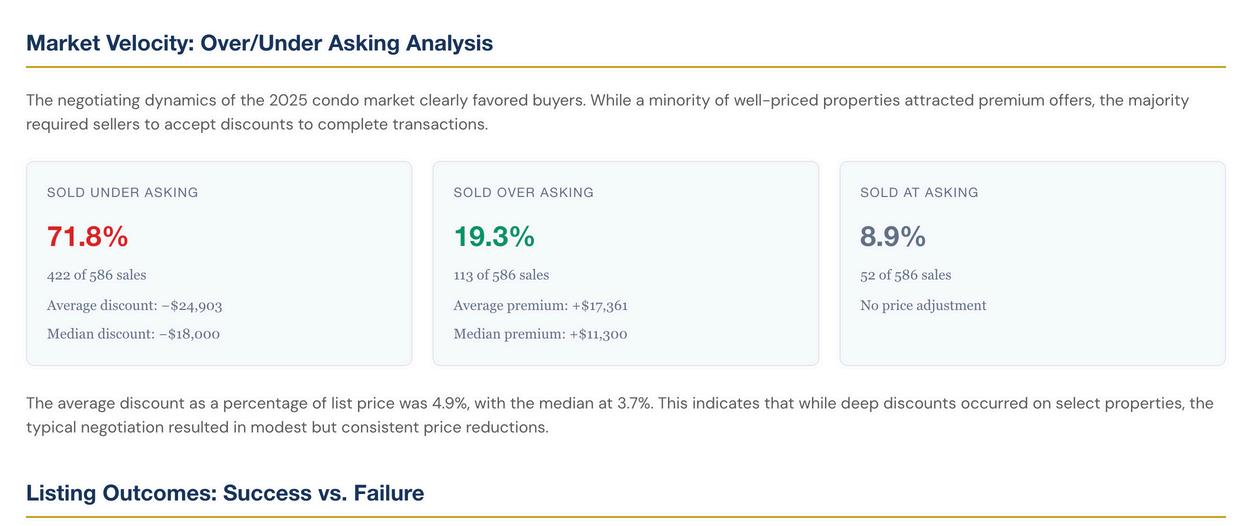Click the Average premium +$17,361 line
Screen dimensions: 1243x526
(x=540, y=305)
